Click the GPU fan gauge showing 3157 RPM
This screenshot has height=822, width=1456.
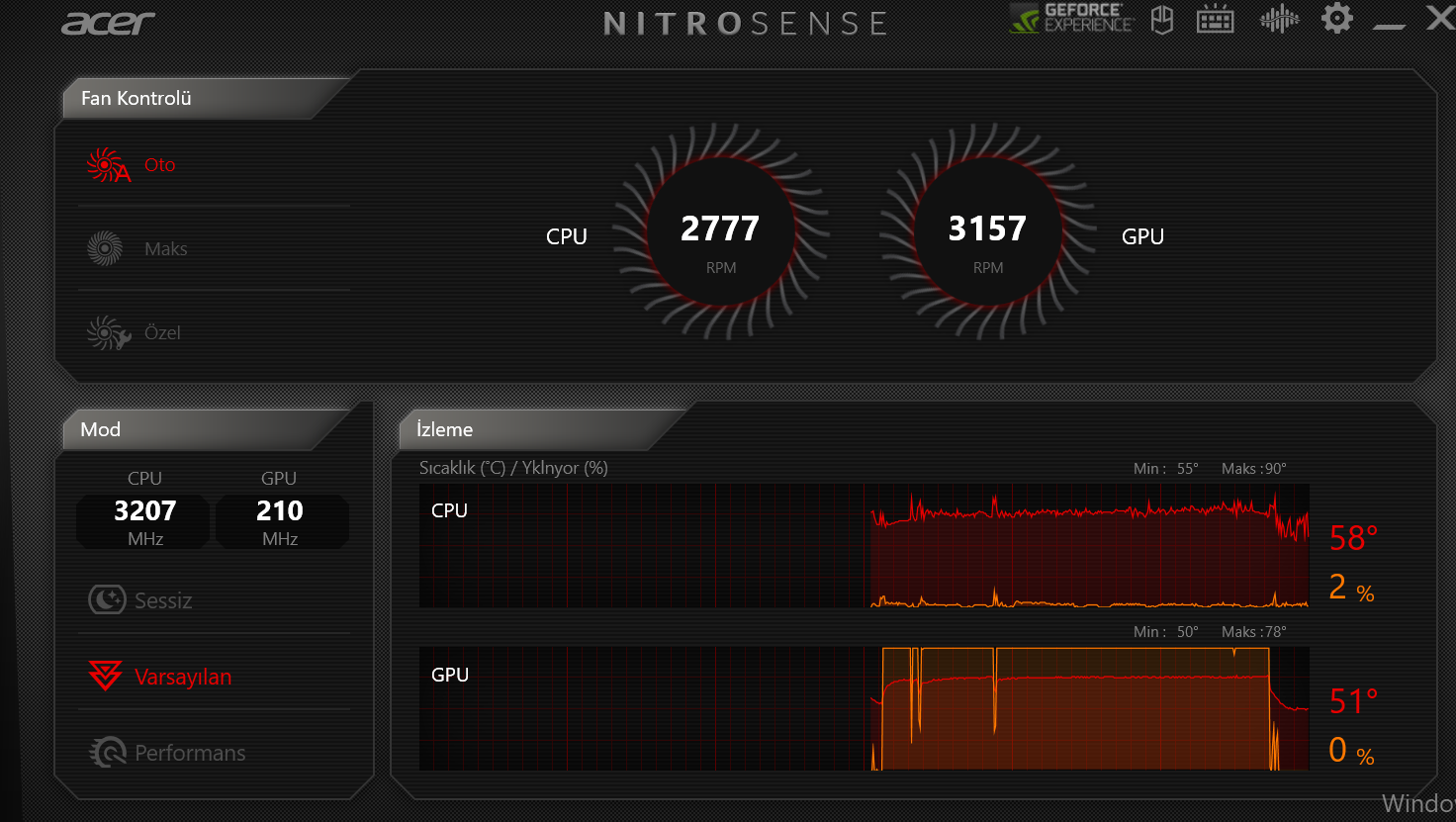pos(988,232)
